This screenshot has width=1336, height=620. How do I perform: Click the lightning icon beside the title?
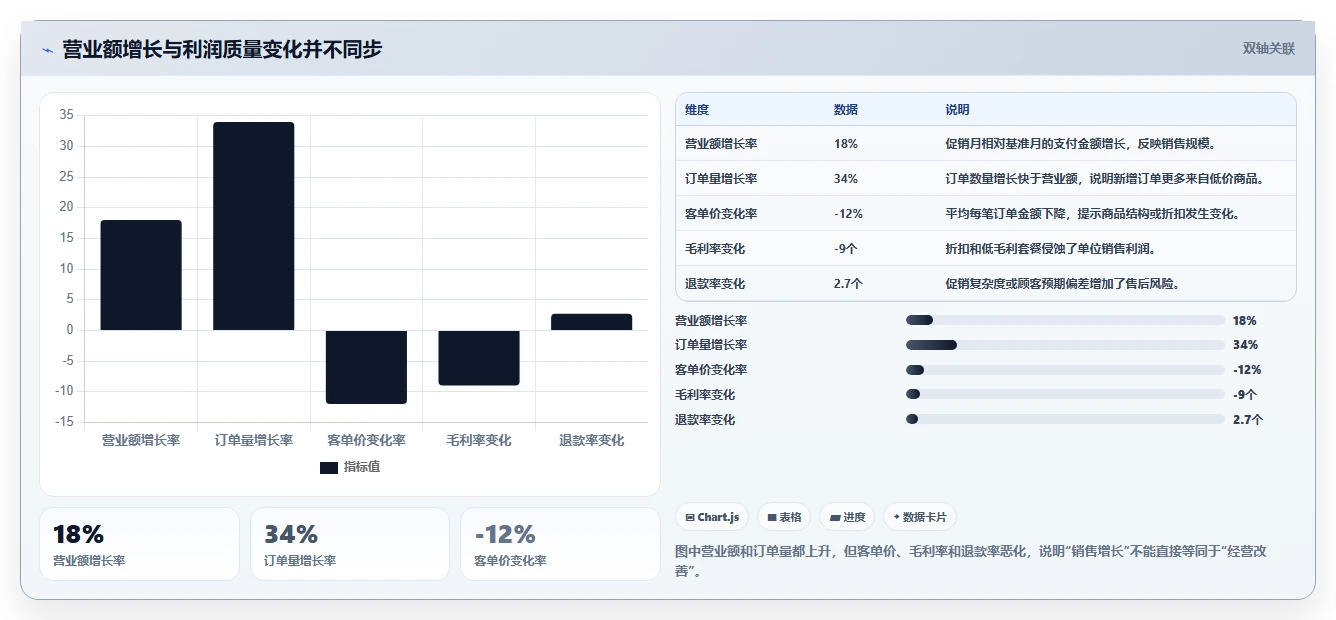click(47, 50)
